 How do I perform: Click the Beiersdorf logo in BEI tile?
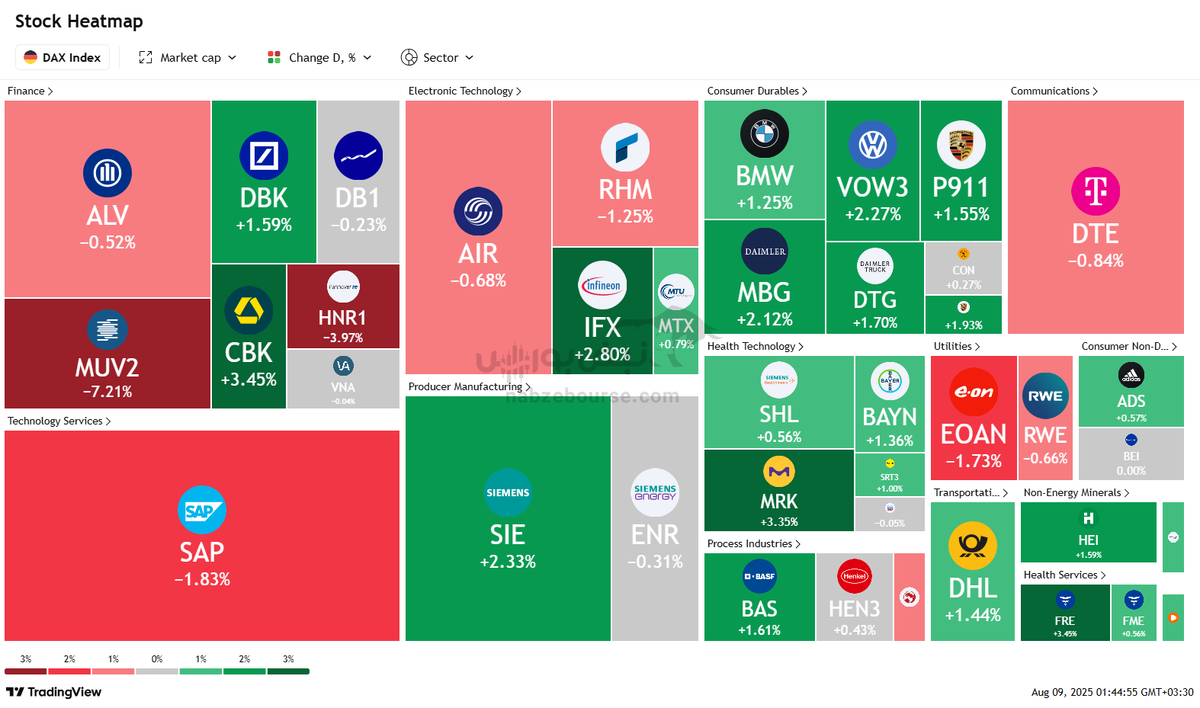(1131, 439)
